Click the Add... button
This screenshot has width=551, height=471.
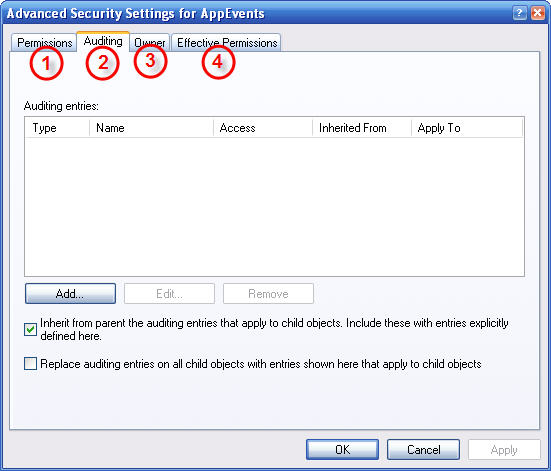tap(70, 293)
